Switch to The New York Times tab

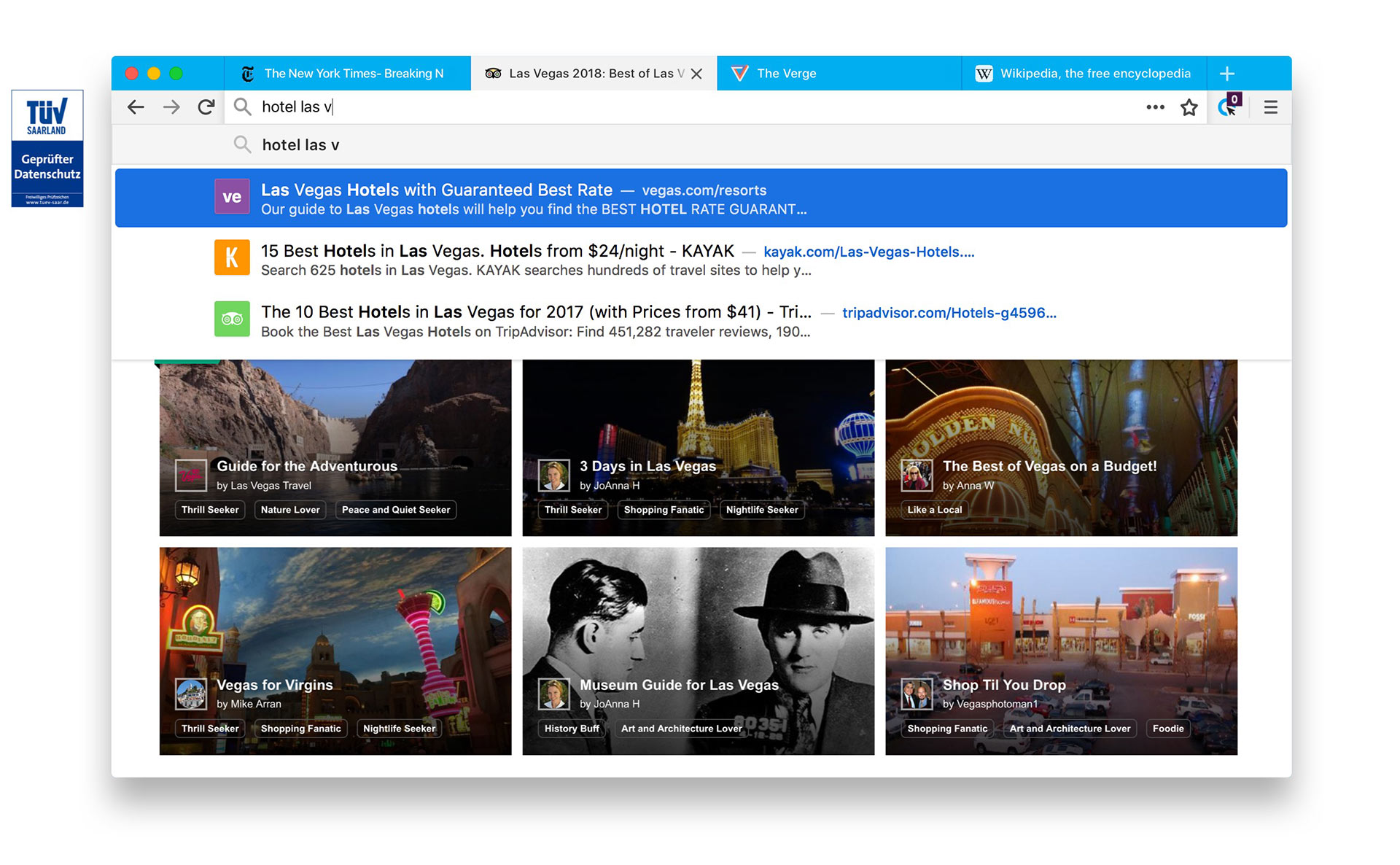point(348,74)
